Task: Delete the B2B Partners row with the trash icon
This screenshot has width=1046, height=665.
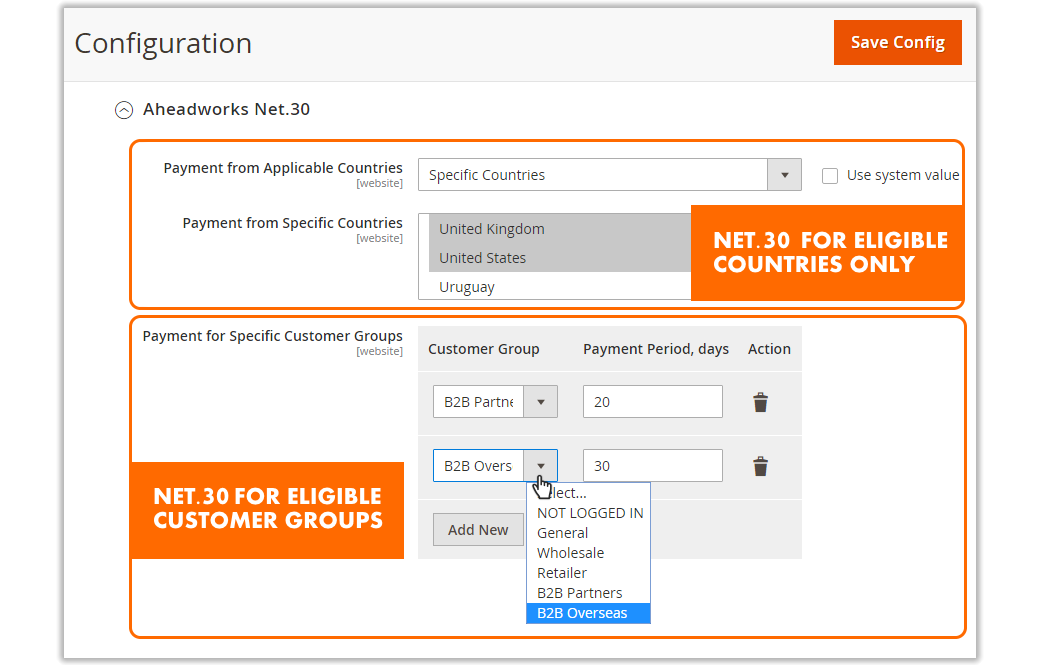Action: (x=760, y=402)
